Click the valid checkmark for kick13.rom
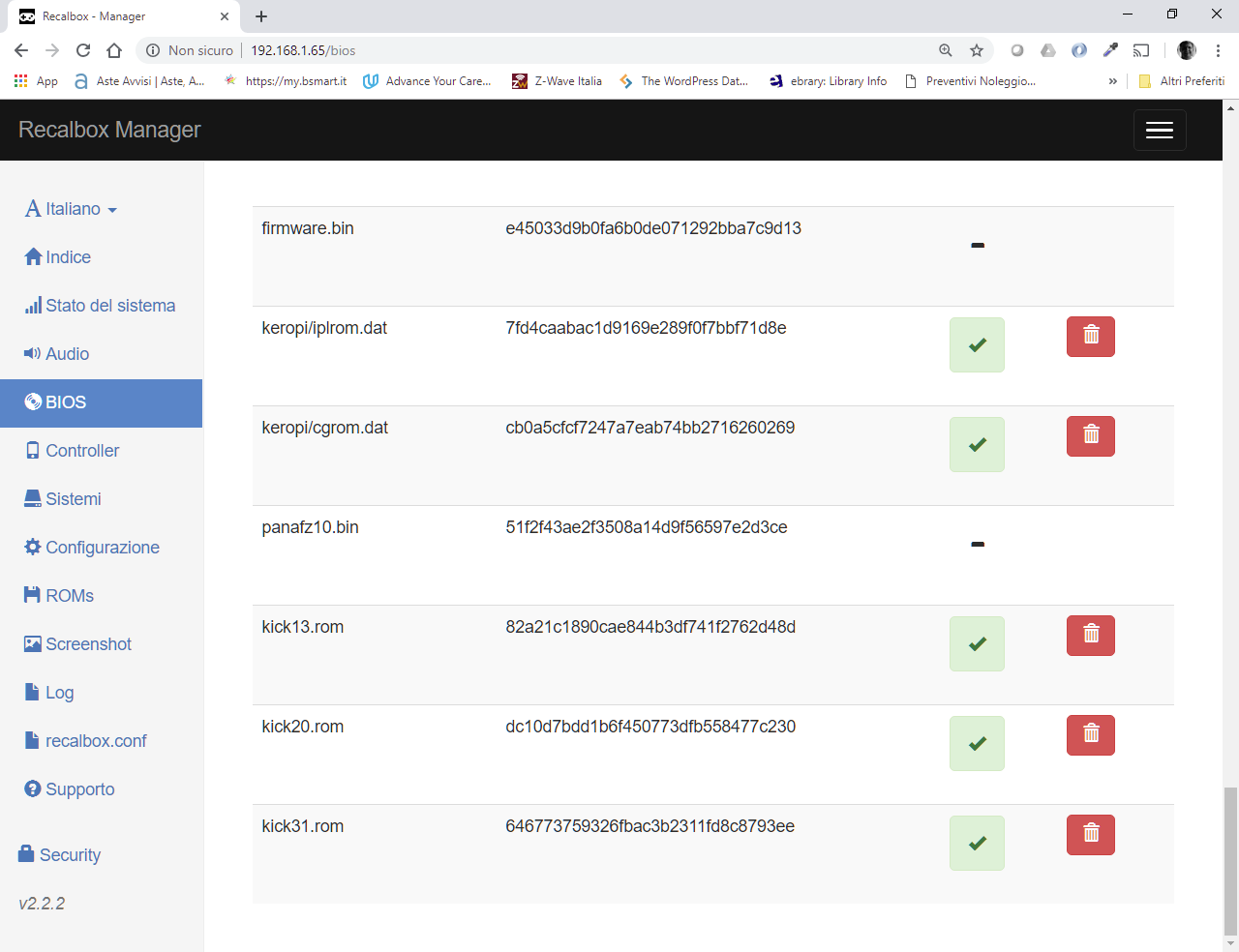 [x=977, y=643]
